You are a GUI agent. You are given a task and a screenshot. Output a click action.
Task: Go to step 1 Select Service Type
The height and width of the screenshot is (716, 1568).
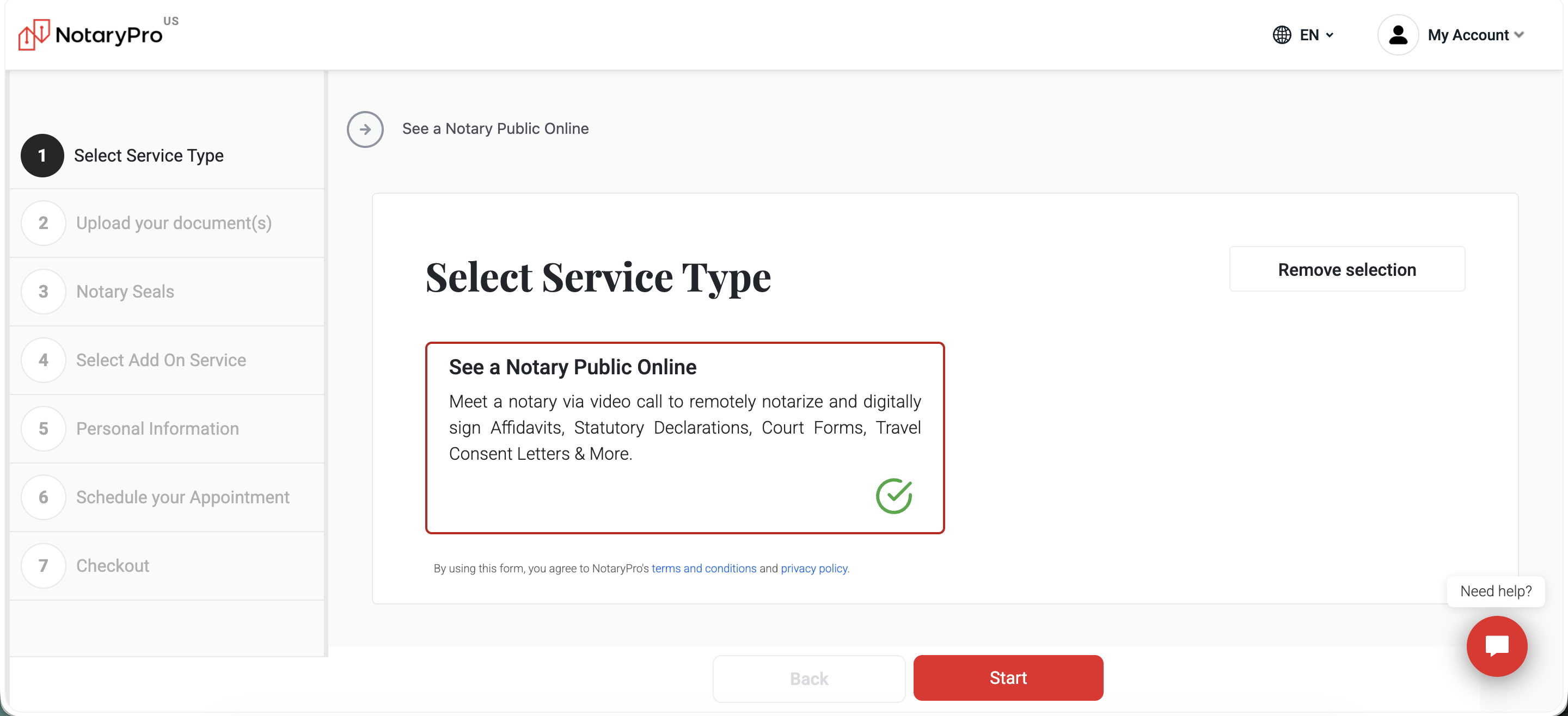pos(167,156)
